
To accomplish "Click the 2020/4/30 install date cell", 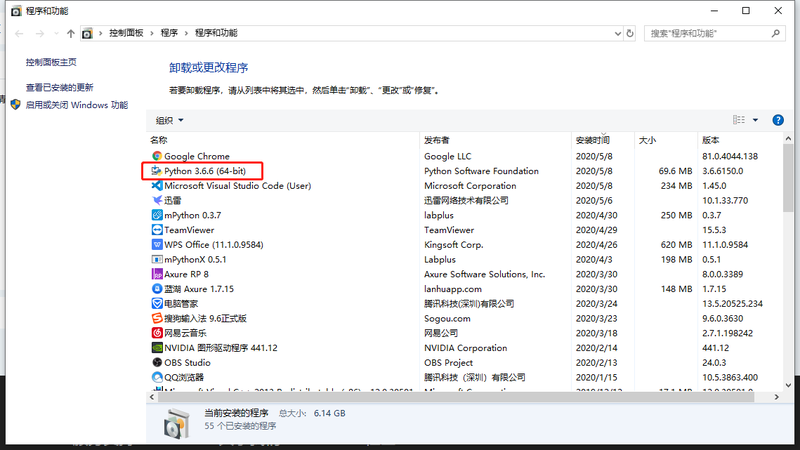I will point(596,215).
